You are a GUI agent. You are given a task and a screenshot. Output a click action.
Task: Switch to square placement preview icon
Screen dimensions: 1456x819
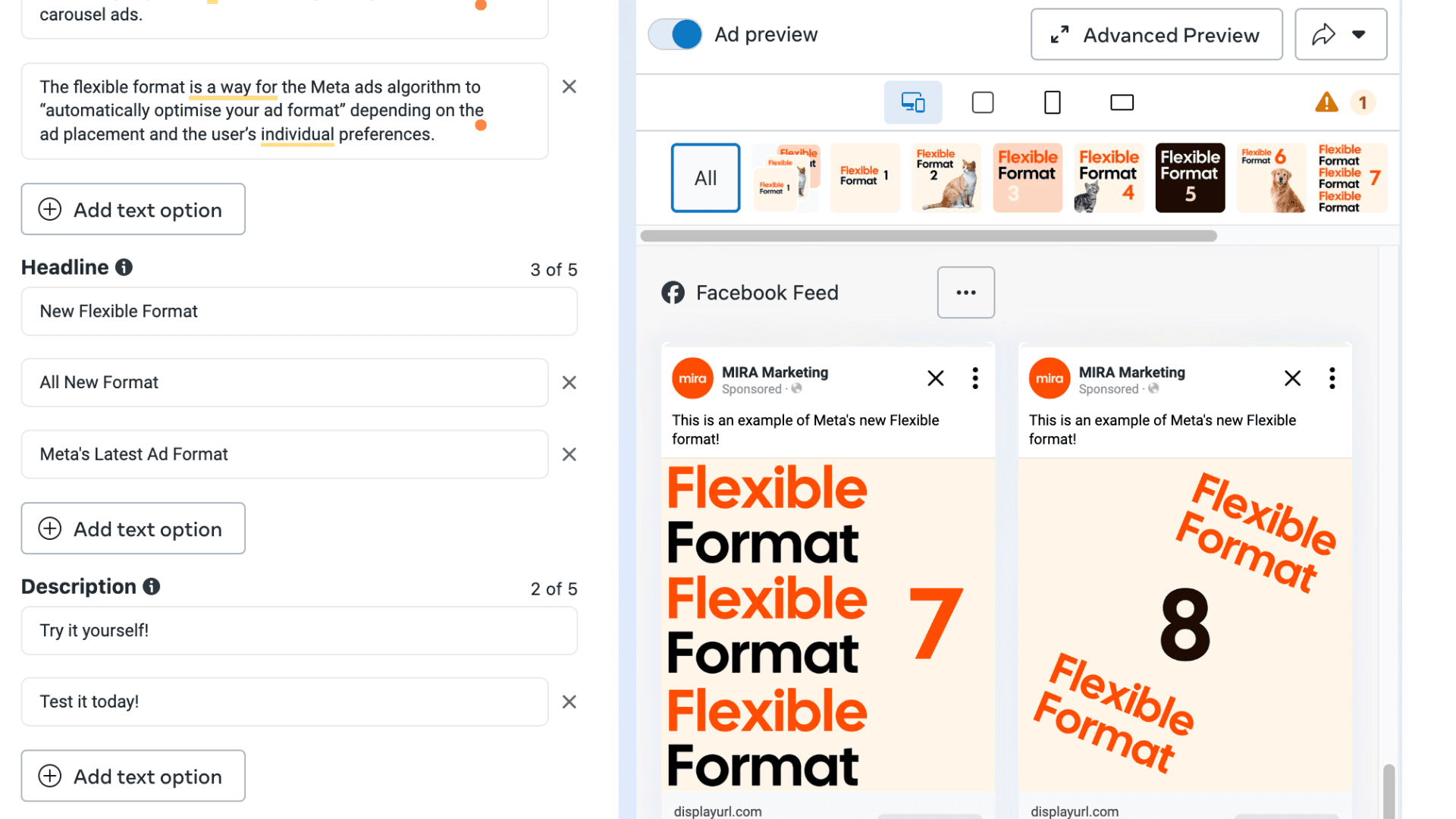pyautogui.click(x=982, y=102)
